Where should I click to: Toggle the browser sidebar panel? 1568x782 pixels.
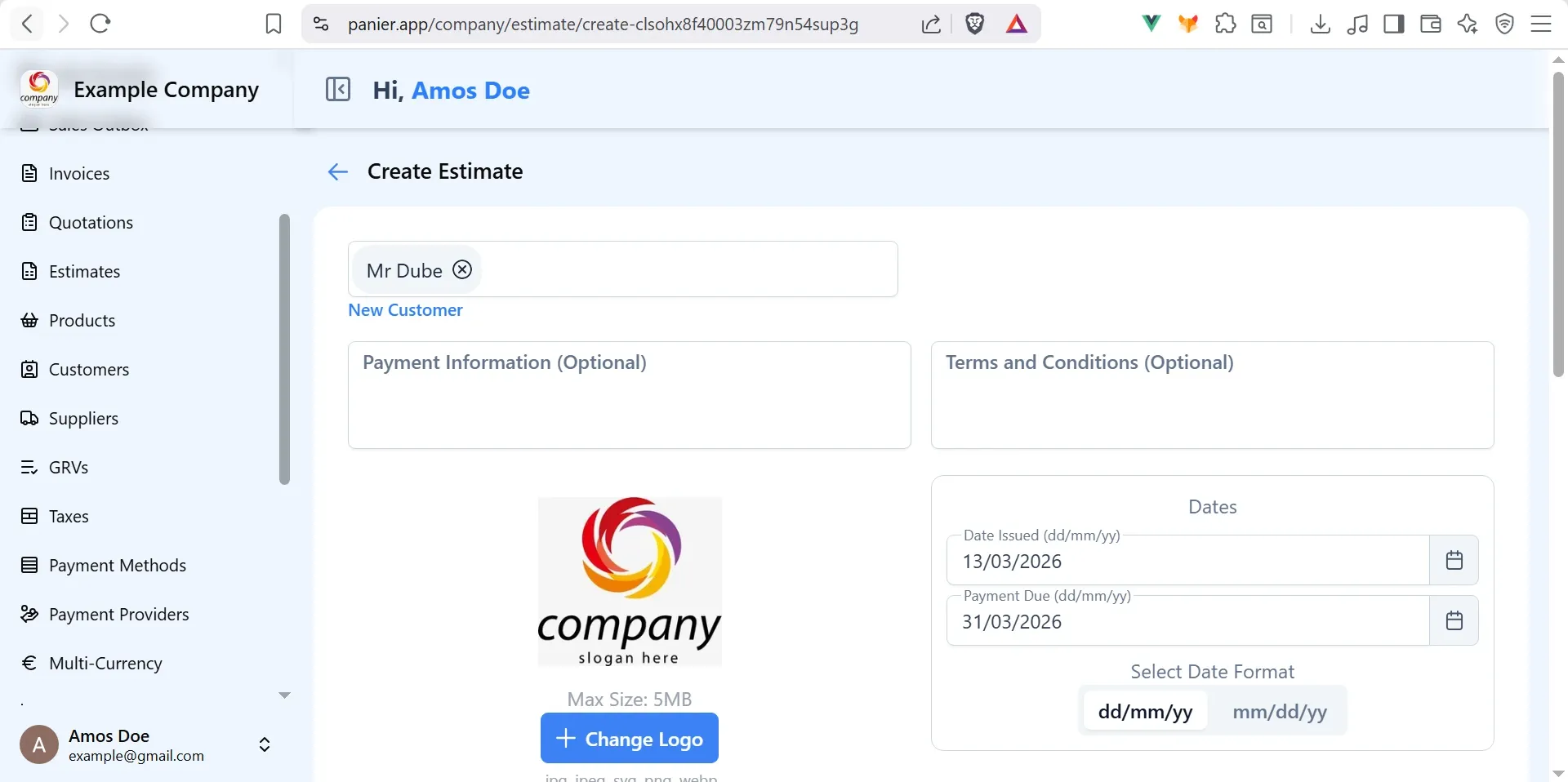click(1394, 24)
